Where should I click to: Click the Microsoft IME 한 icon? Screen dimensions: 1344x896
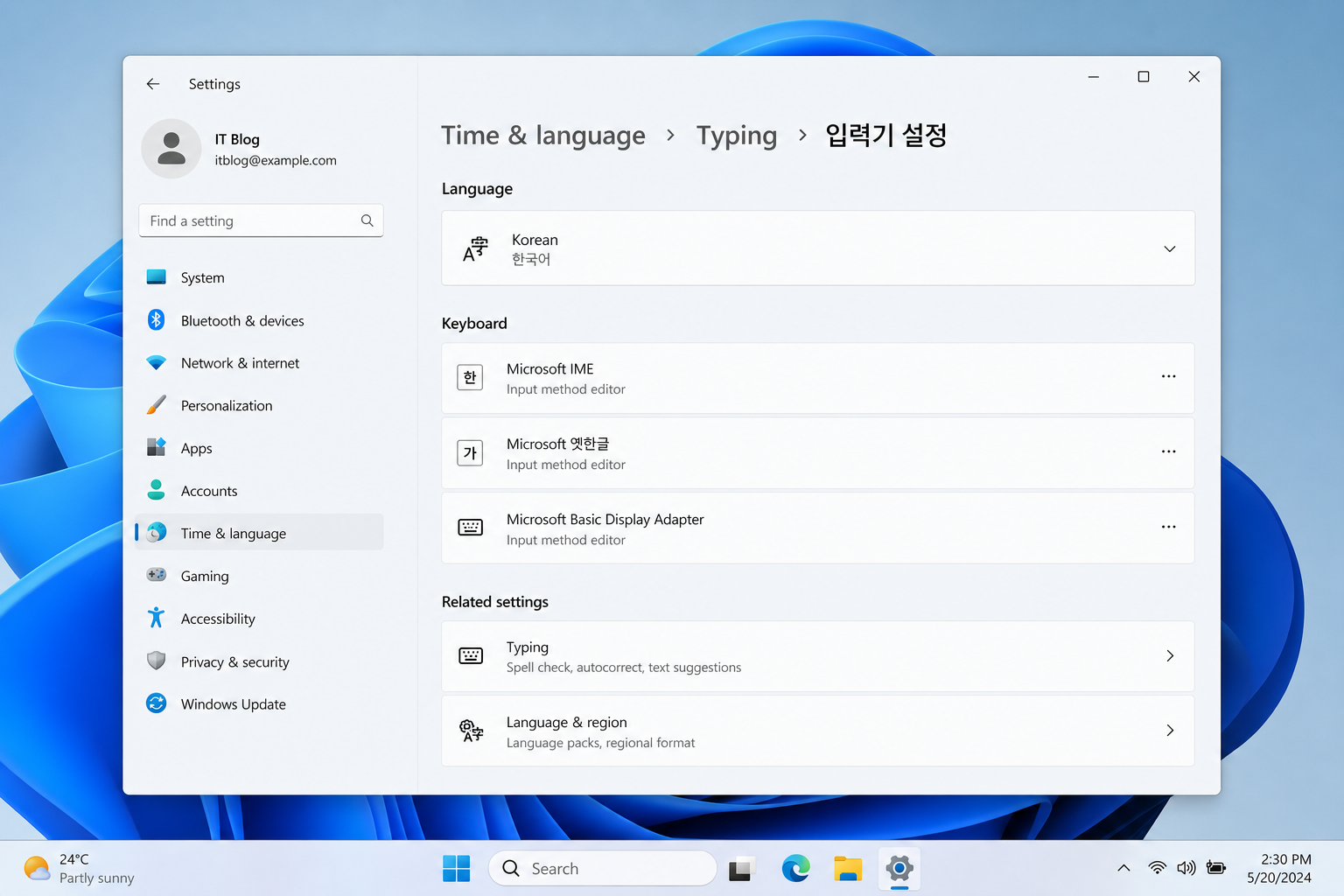470,377
